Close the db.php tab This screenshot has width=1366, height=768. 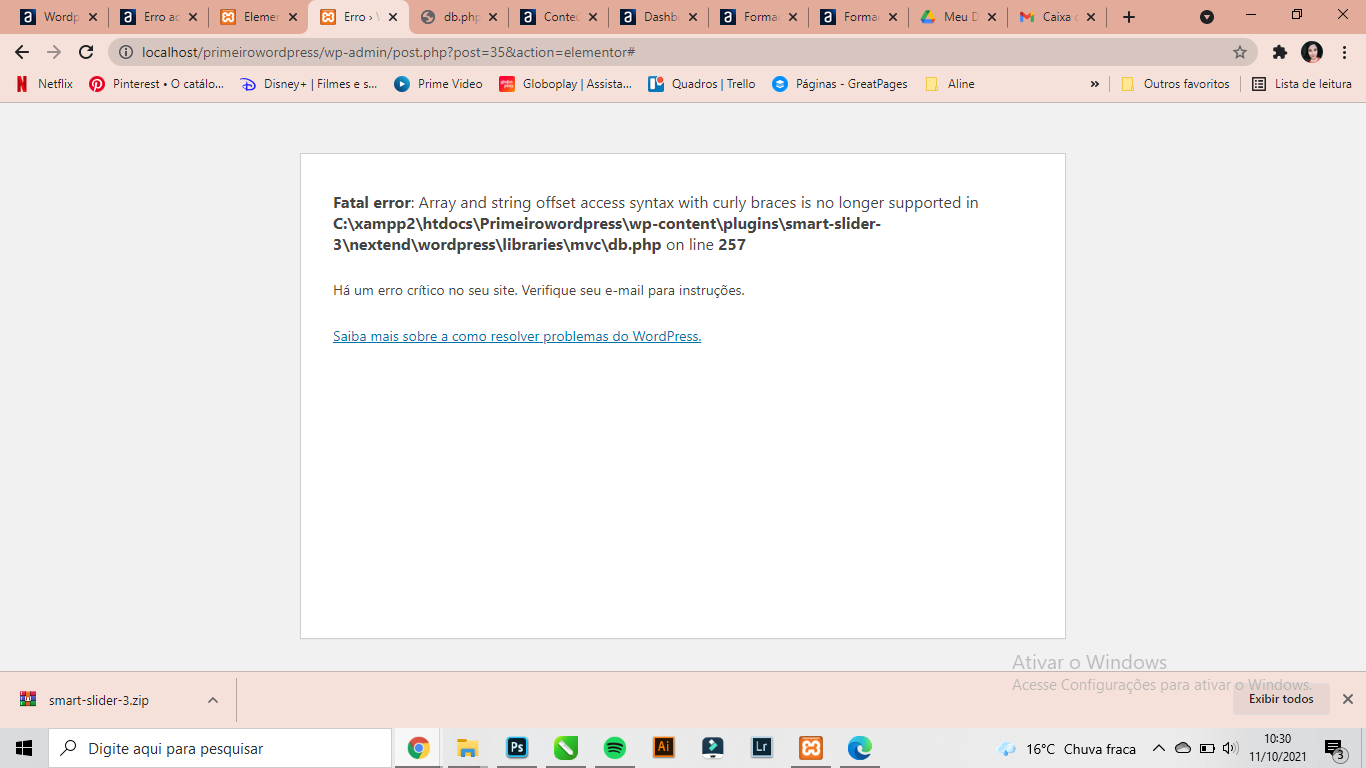(x=492, y=17)
